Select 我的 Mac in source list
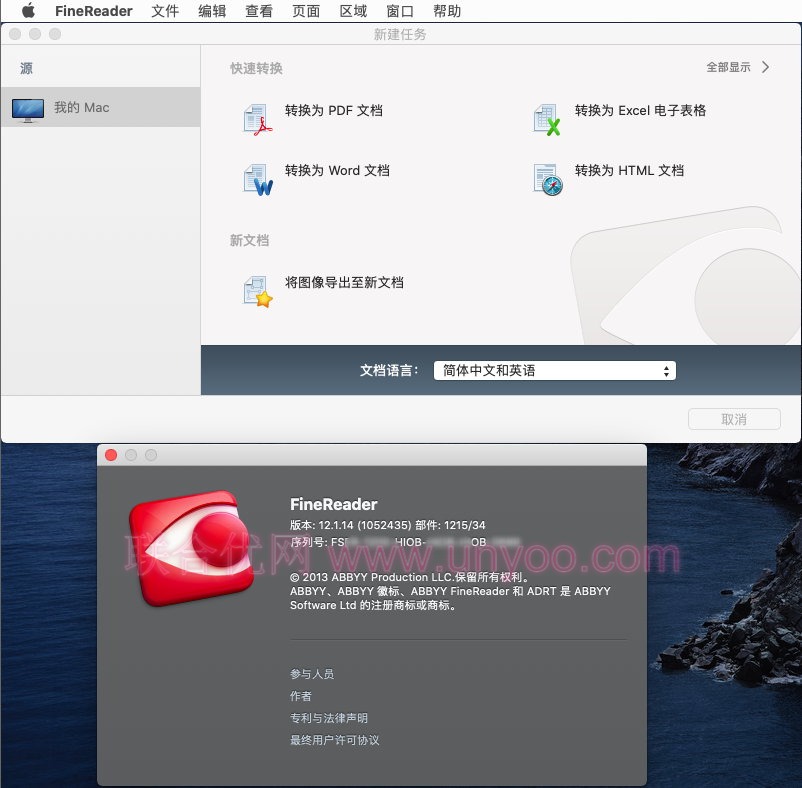Screen dimensions: 802x788 (101, 107)
